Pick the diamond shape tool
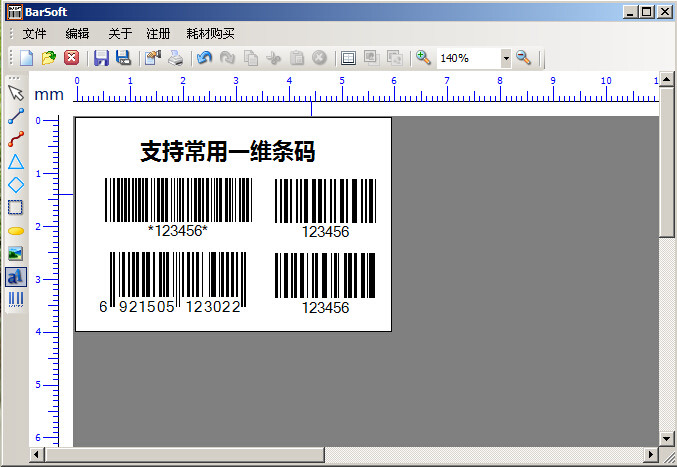 point(16,185)
